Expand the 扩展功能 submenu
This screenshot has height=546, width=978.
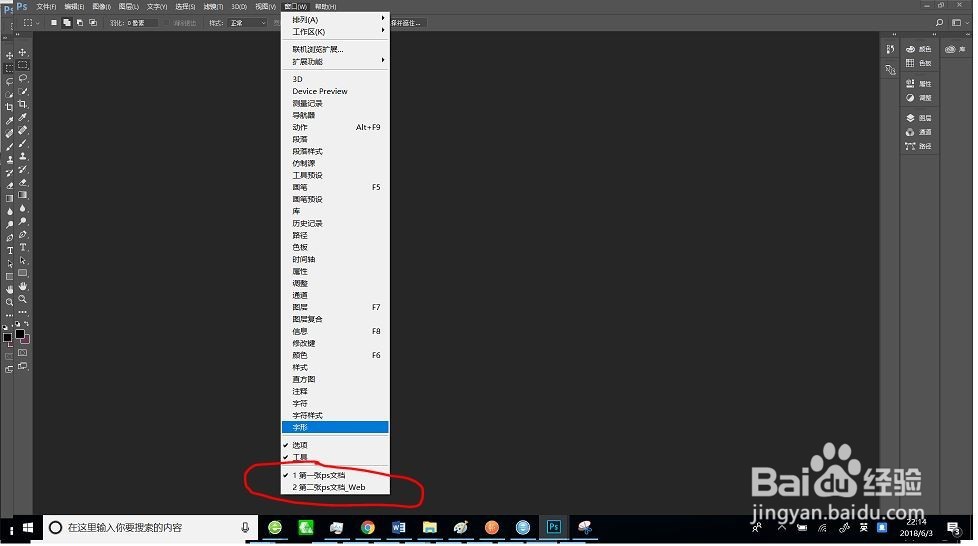pyautogui.click(x=335, y=61)
